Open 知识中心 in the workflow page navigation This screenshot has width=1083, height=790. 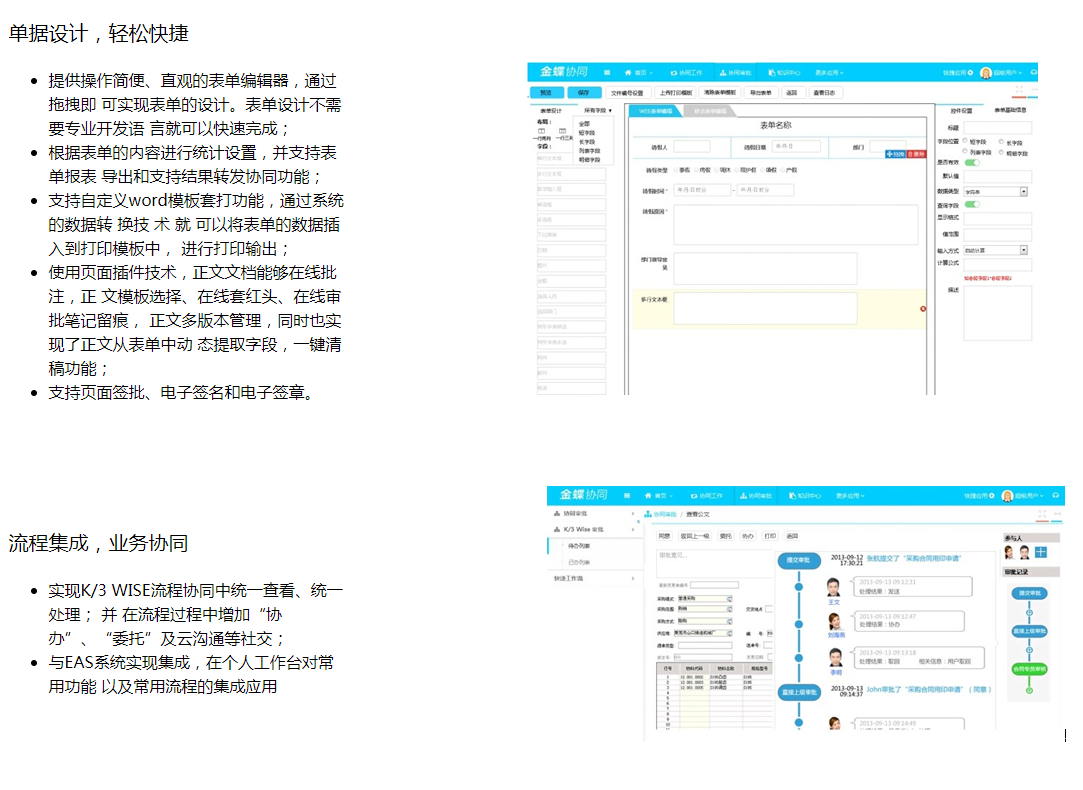pos(805,495)
